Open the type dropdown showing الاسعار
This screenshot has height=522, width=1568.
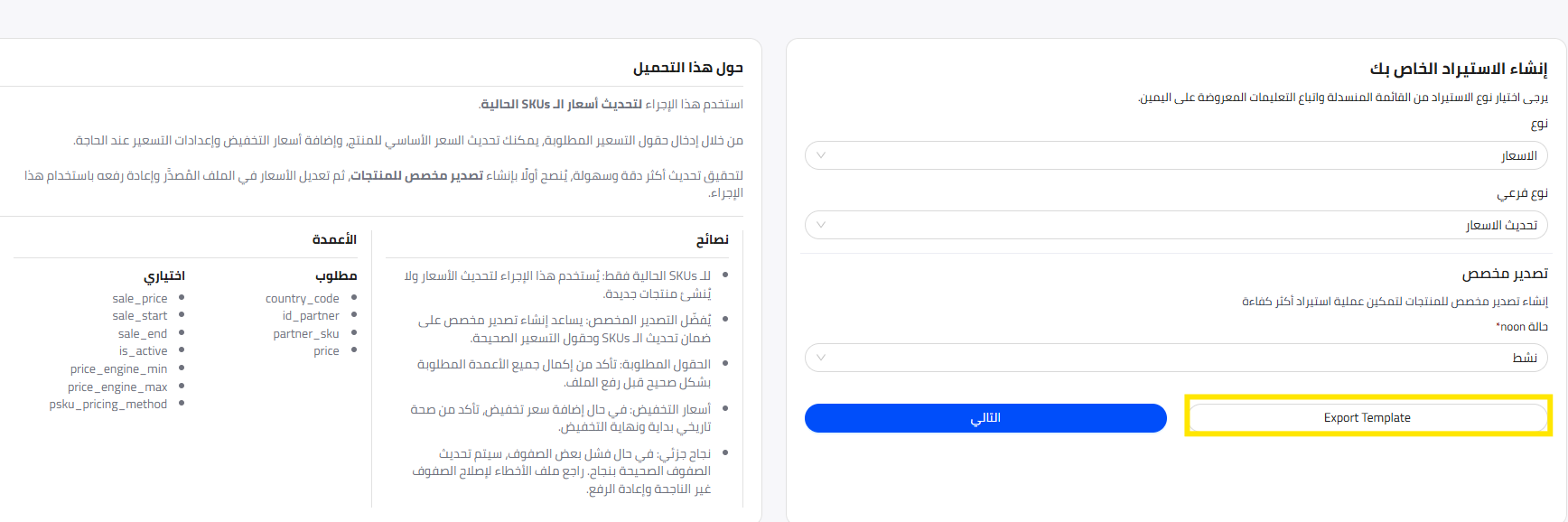1175,155
